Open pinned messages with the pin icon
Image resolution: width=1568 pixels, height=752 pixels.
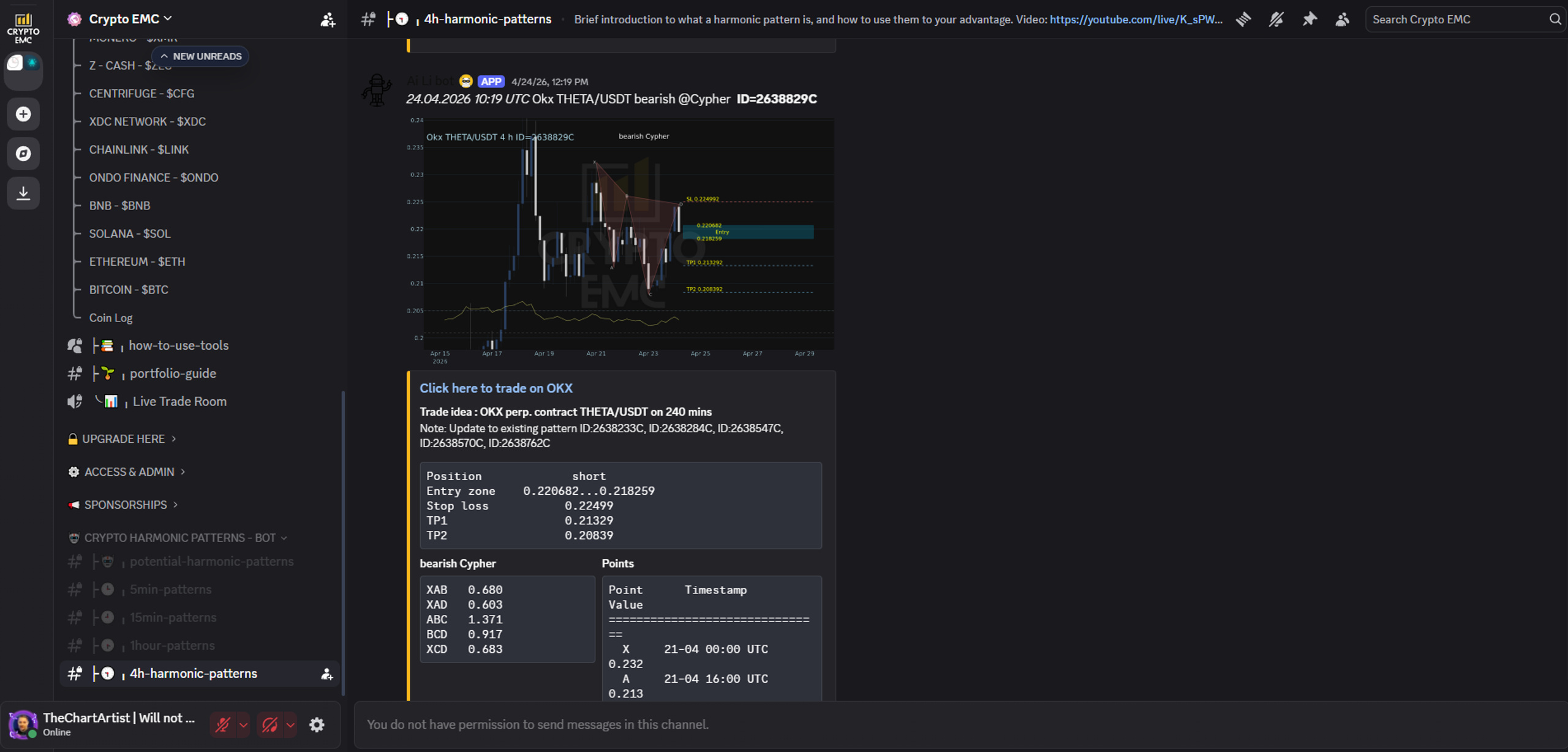(x=1309, y=20)
